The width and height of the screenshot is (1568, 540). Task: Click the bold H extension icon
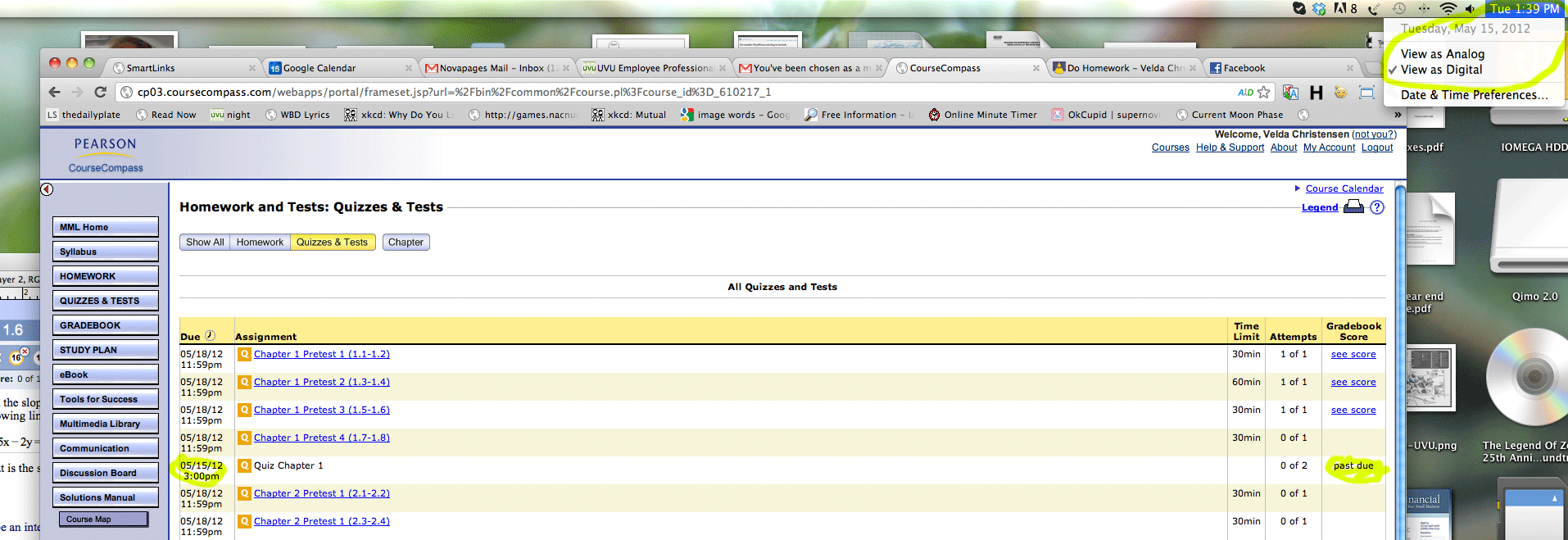click(1316, 92)
